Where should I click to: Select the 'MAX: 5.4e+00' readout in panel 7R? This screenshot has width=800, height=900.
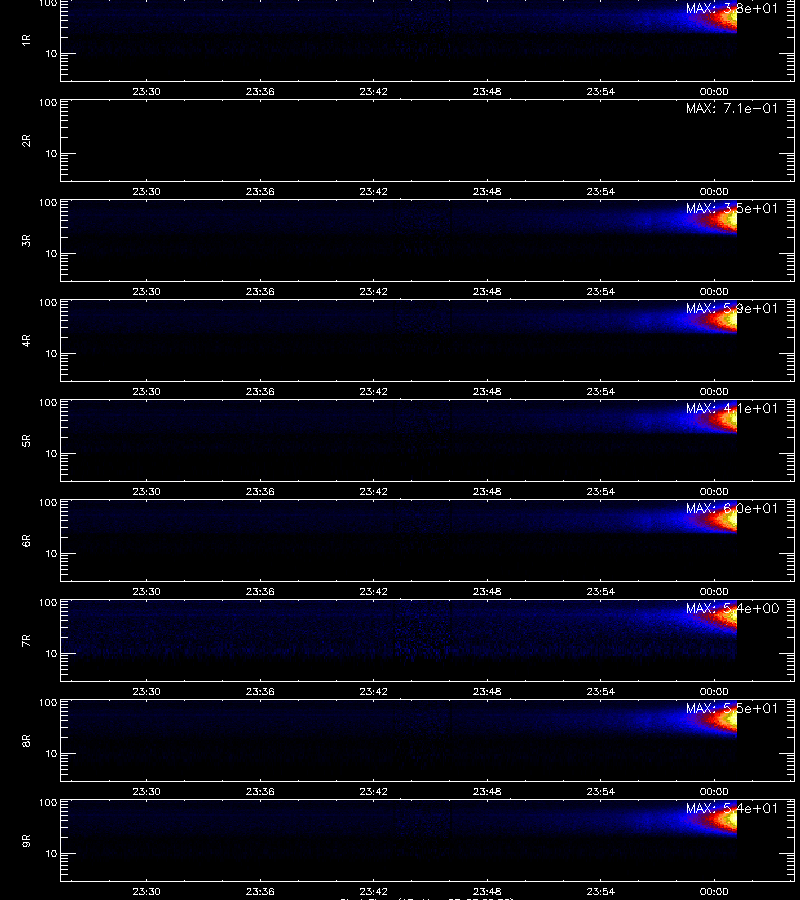(732, 608)
